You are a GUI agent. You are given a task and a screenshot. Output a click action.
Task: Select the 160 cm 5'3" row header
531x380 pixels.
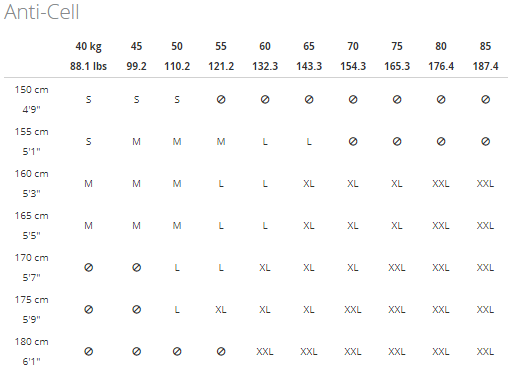point(31,184)
